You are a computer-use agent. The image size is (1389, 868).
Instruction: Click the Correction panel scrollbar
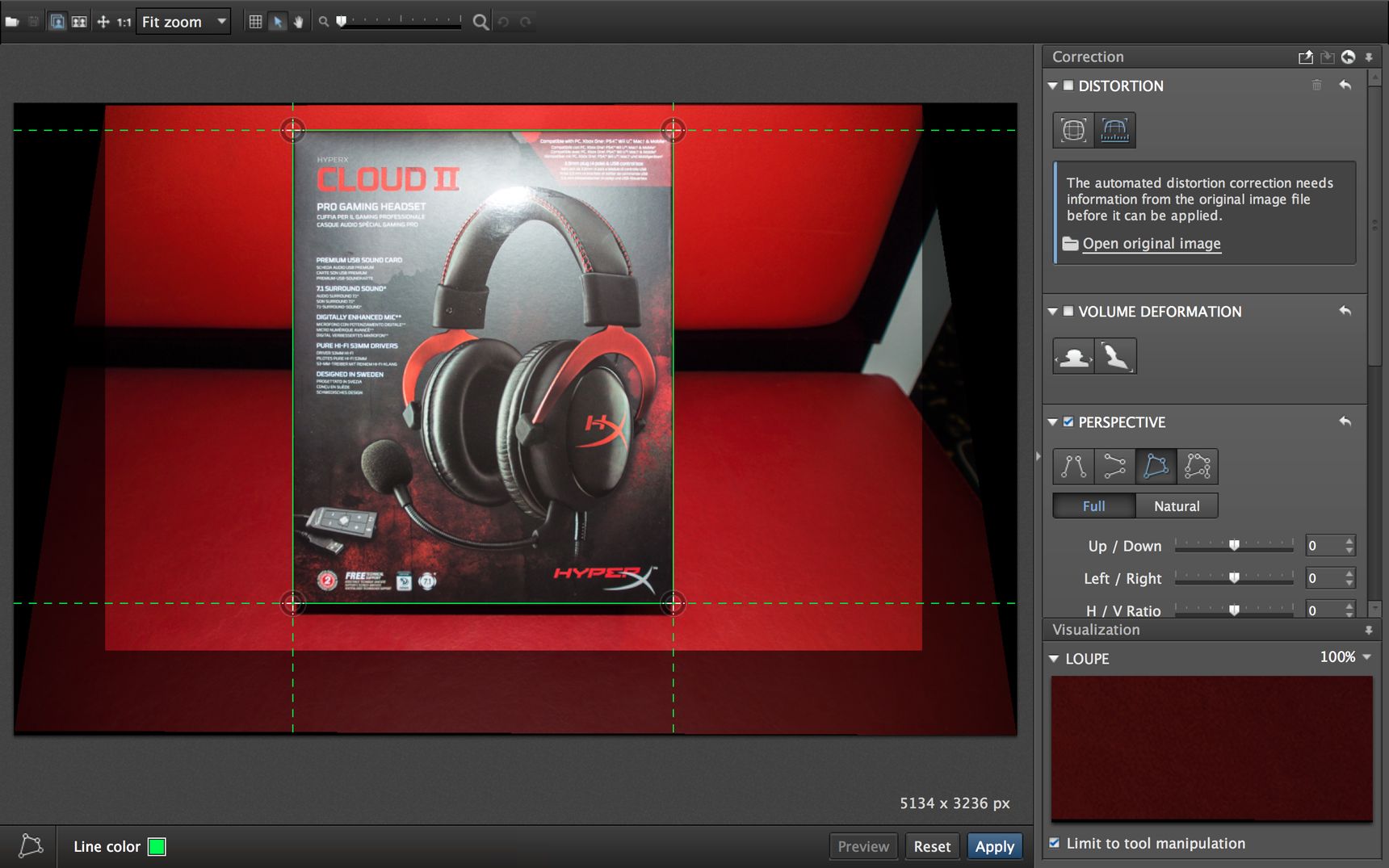click(x=1374, y=226)
